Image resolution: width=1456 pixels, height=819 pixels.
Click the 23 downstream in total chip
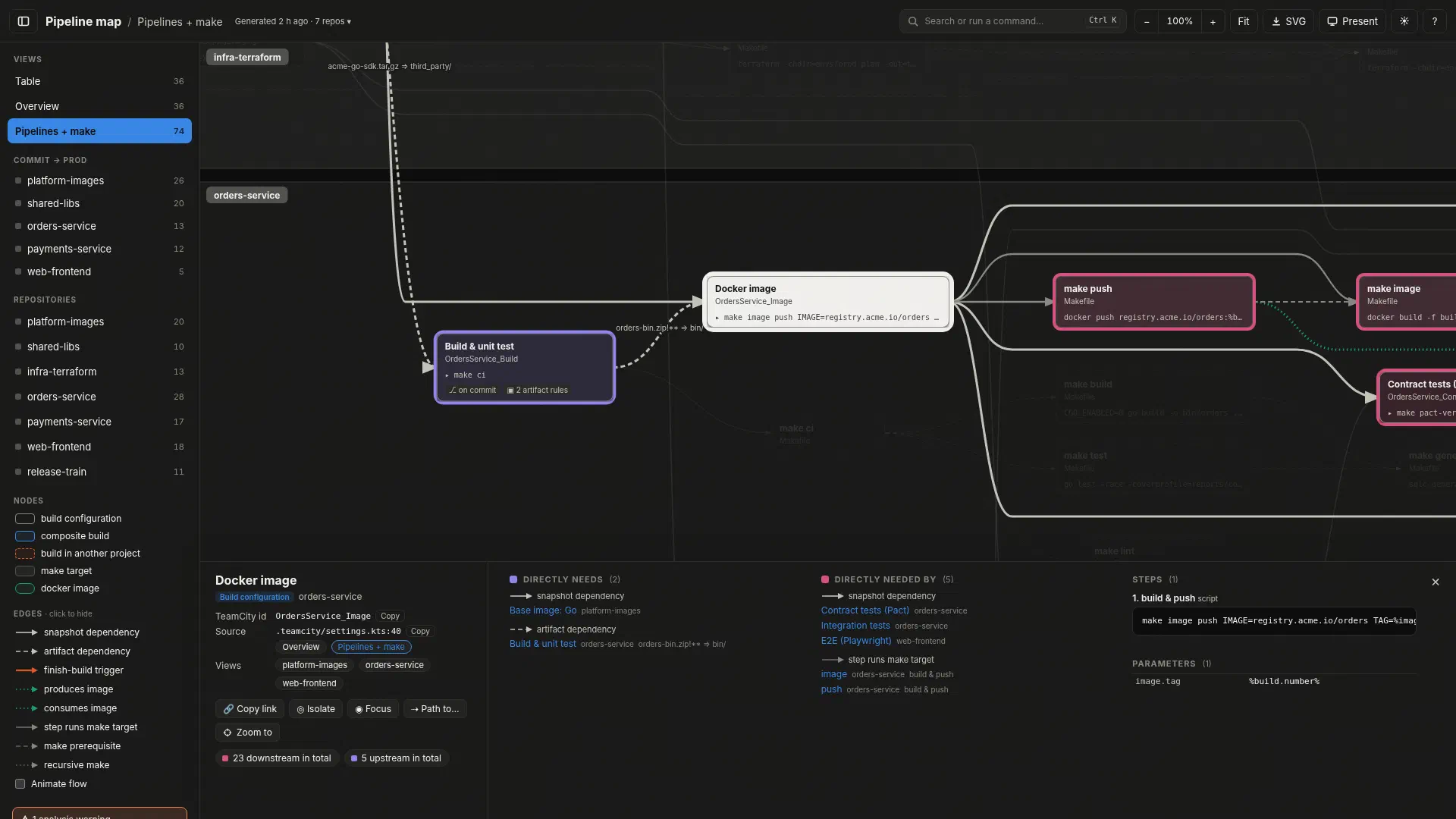tap(276, 758)
